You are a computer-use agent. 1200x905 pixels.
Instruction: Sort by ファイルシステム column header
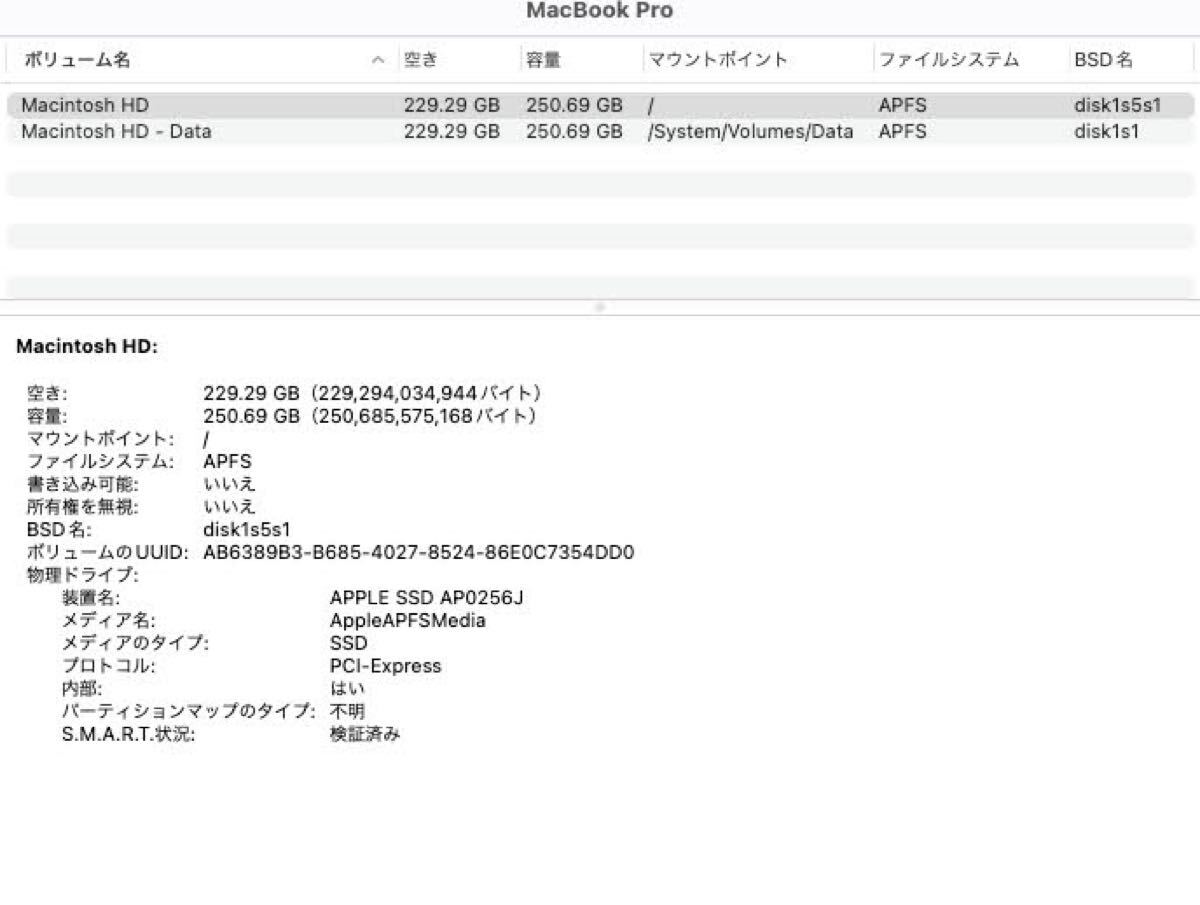[x=949, y=60]
